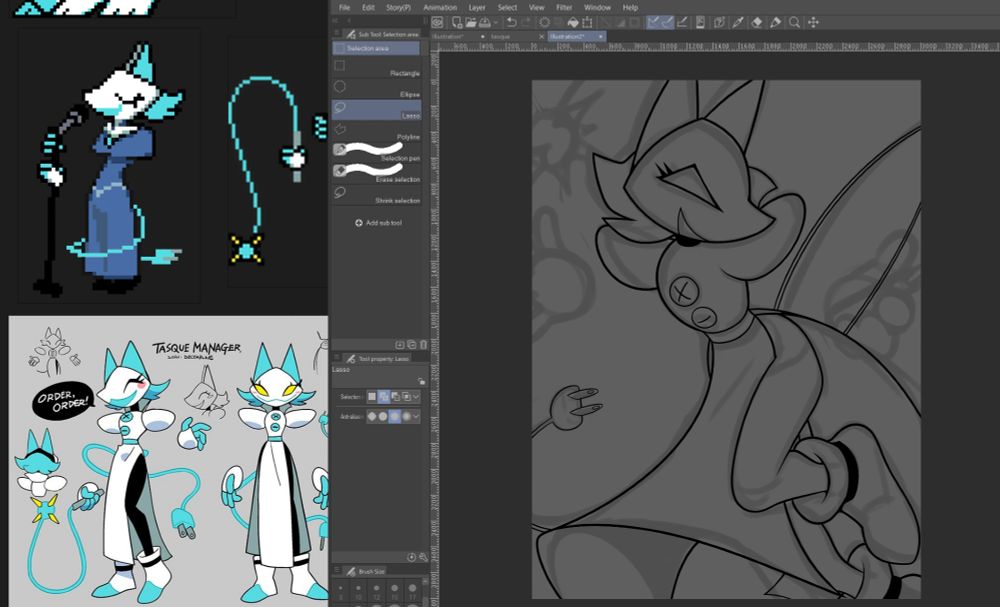The image size is (1000, 607).
Task: Select the Pen marker icon in toolbar
Action: (x=776, y=22)
